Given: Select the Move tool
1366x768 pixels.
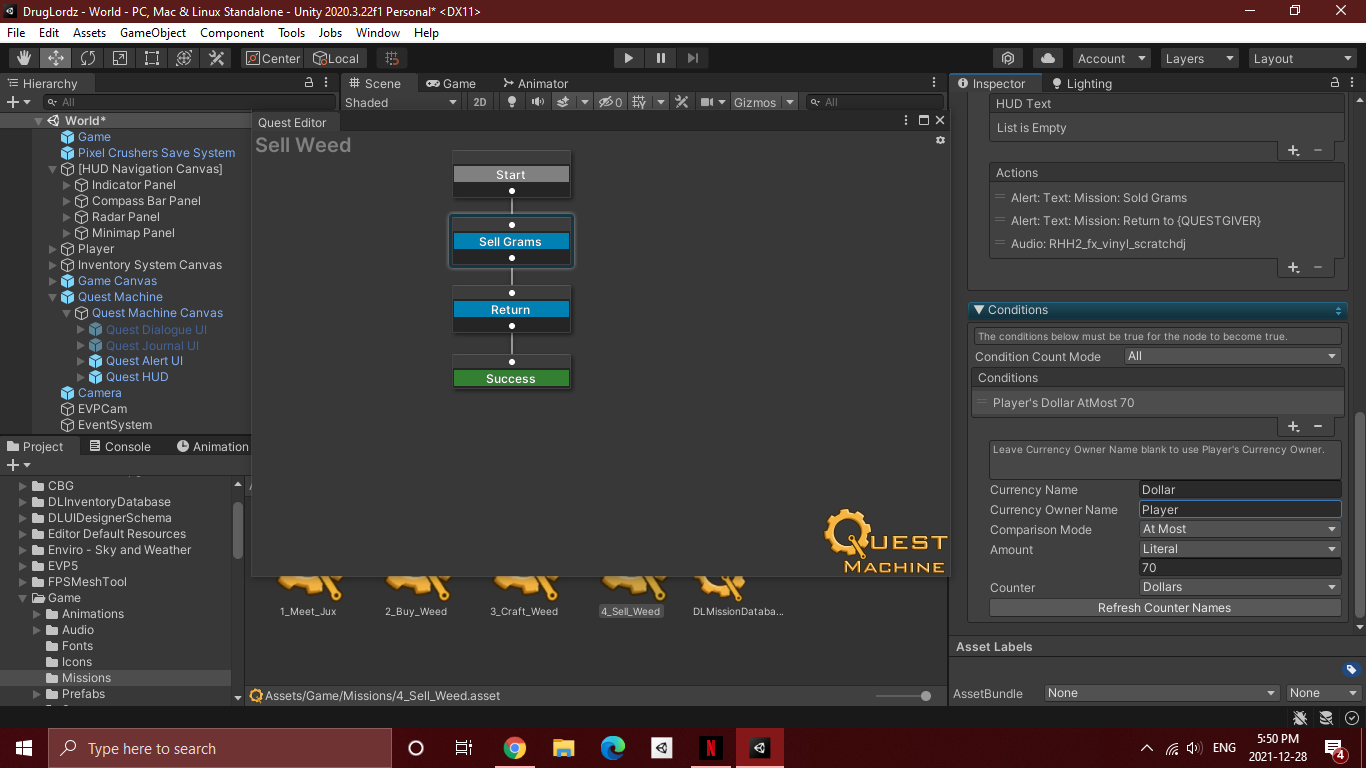Looking at the screenshot, I should point(56,58).
